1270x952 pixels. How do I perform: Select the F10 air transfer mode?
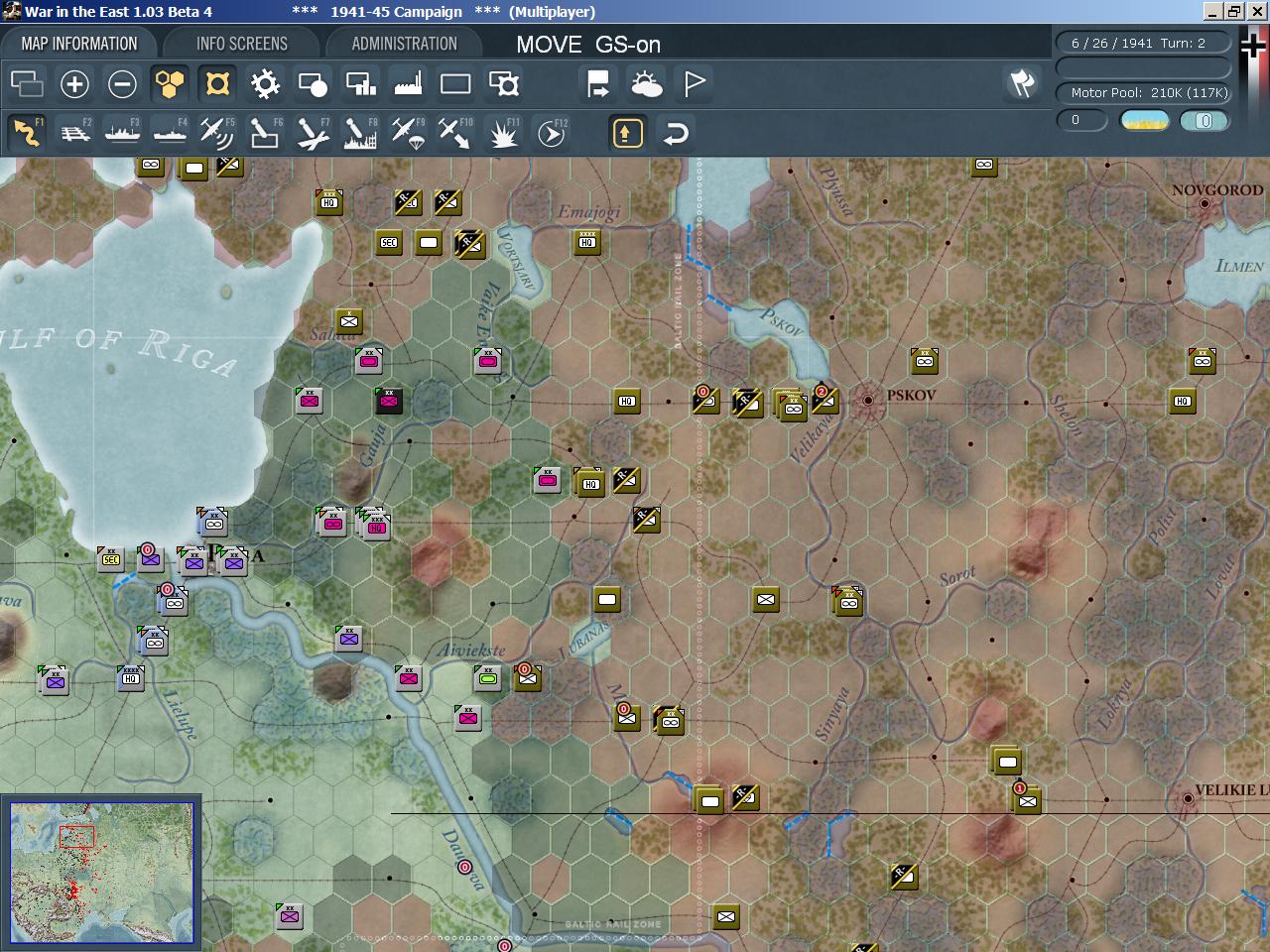pos(455,132)
